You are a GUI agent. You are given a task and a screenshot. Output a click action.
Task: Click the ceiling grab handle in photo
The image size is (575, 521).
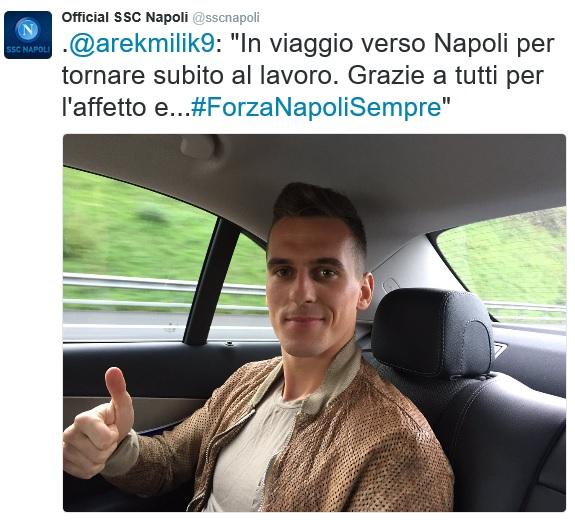(200, 147)
